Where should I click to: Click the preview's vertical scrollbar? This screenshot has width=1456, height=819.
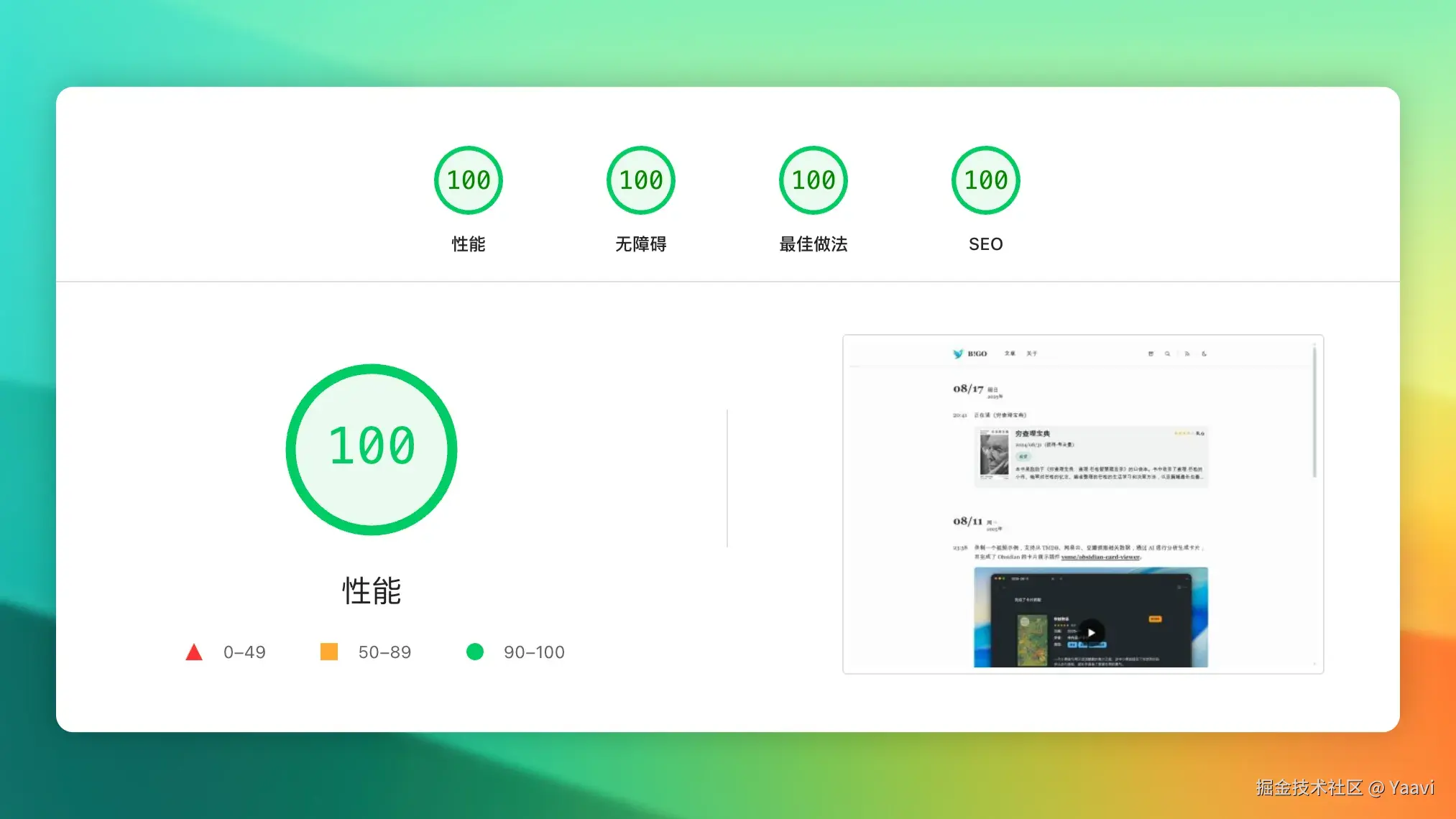[1314, 412]
